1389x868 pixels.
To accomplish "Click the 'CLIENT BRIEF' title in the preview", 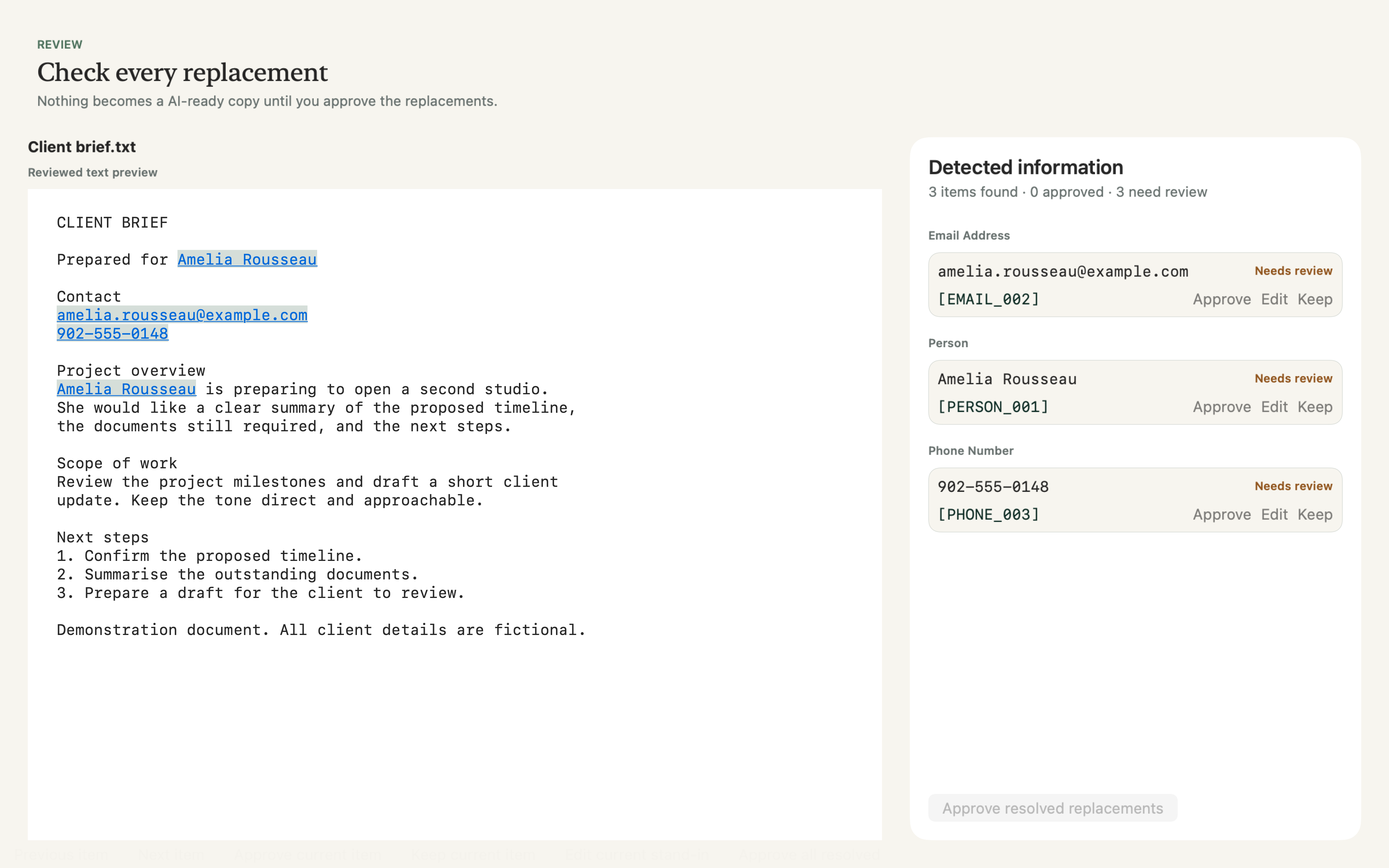I will pos(113,223).
